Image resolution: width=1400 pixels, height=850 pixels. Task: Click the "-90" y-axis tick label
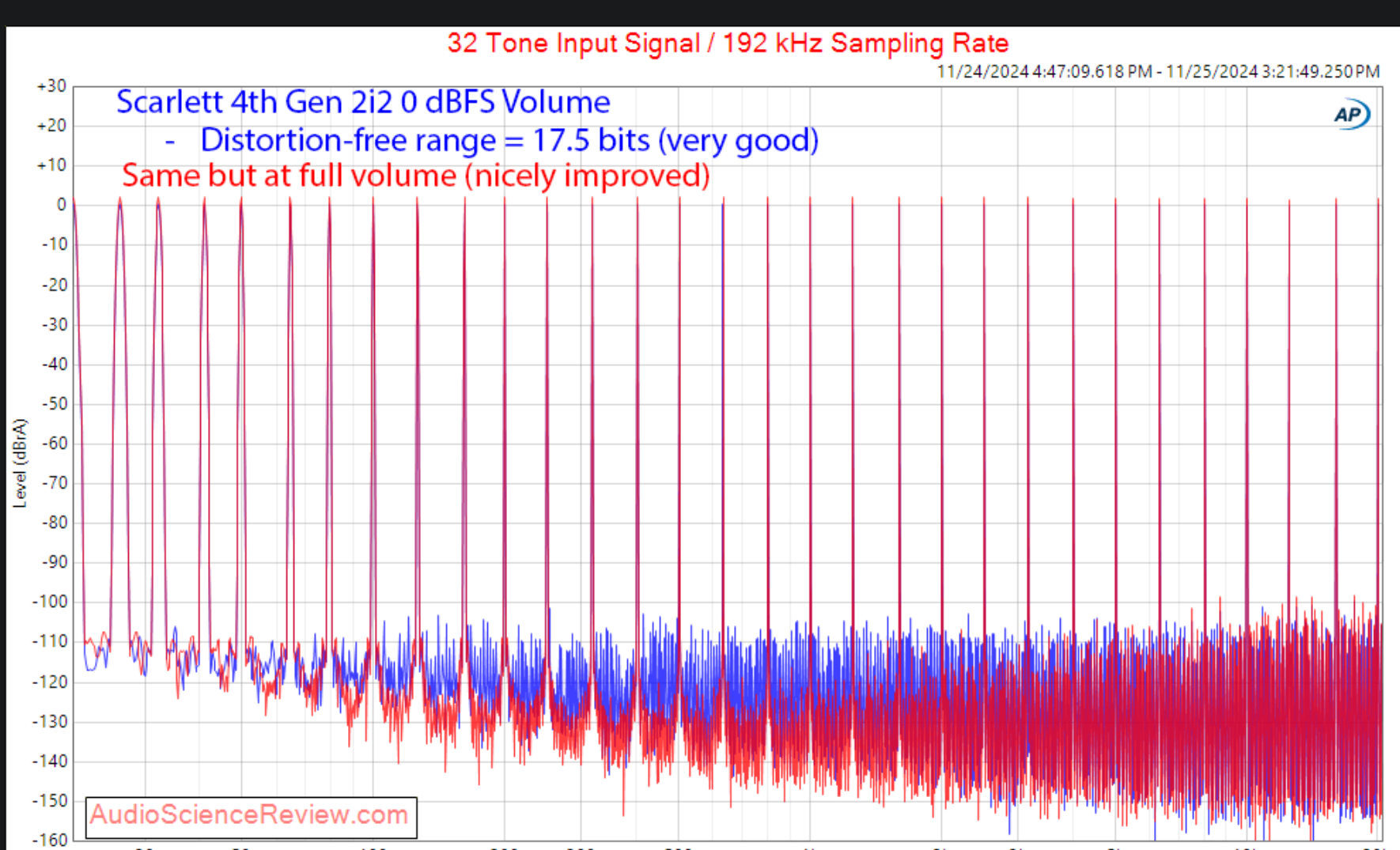[55, 561]
